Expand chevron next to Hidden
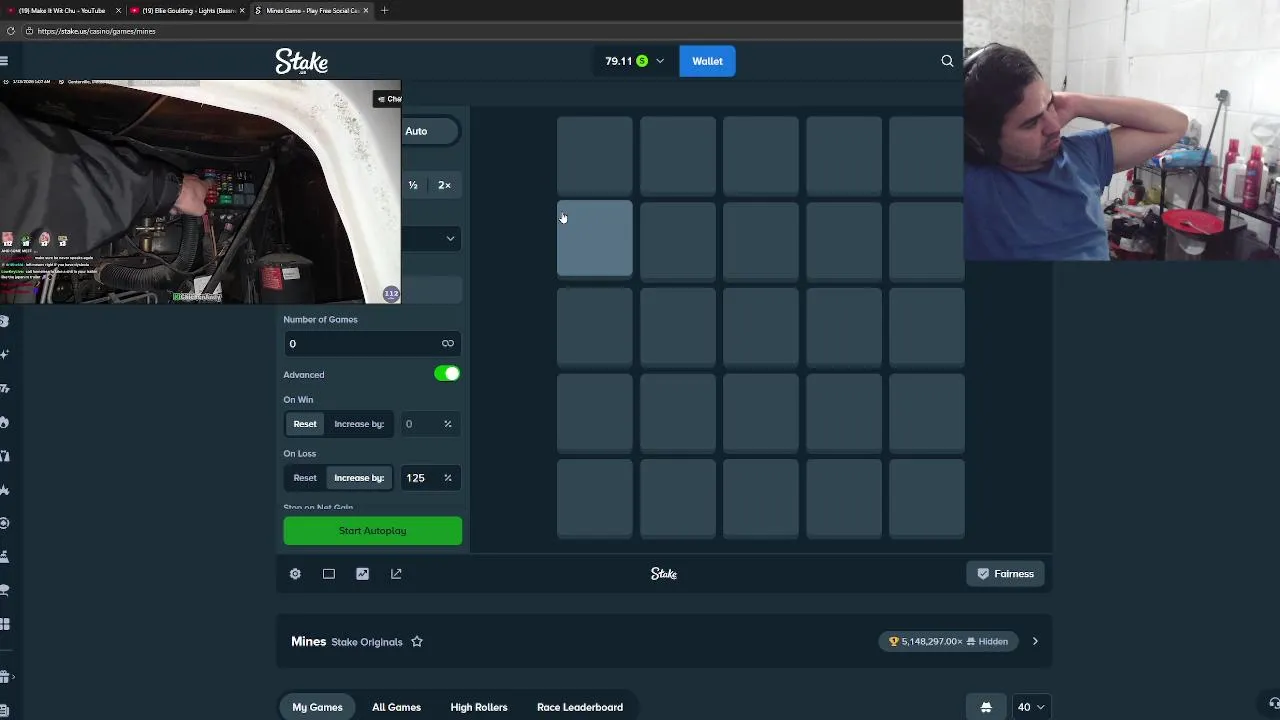This screenshot has width=1280, height=720. (x=1035, y=641)
